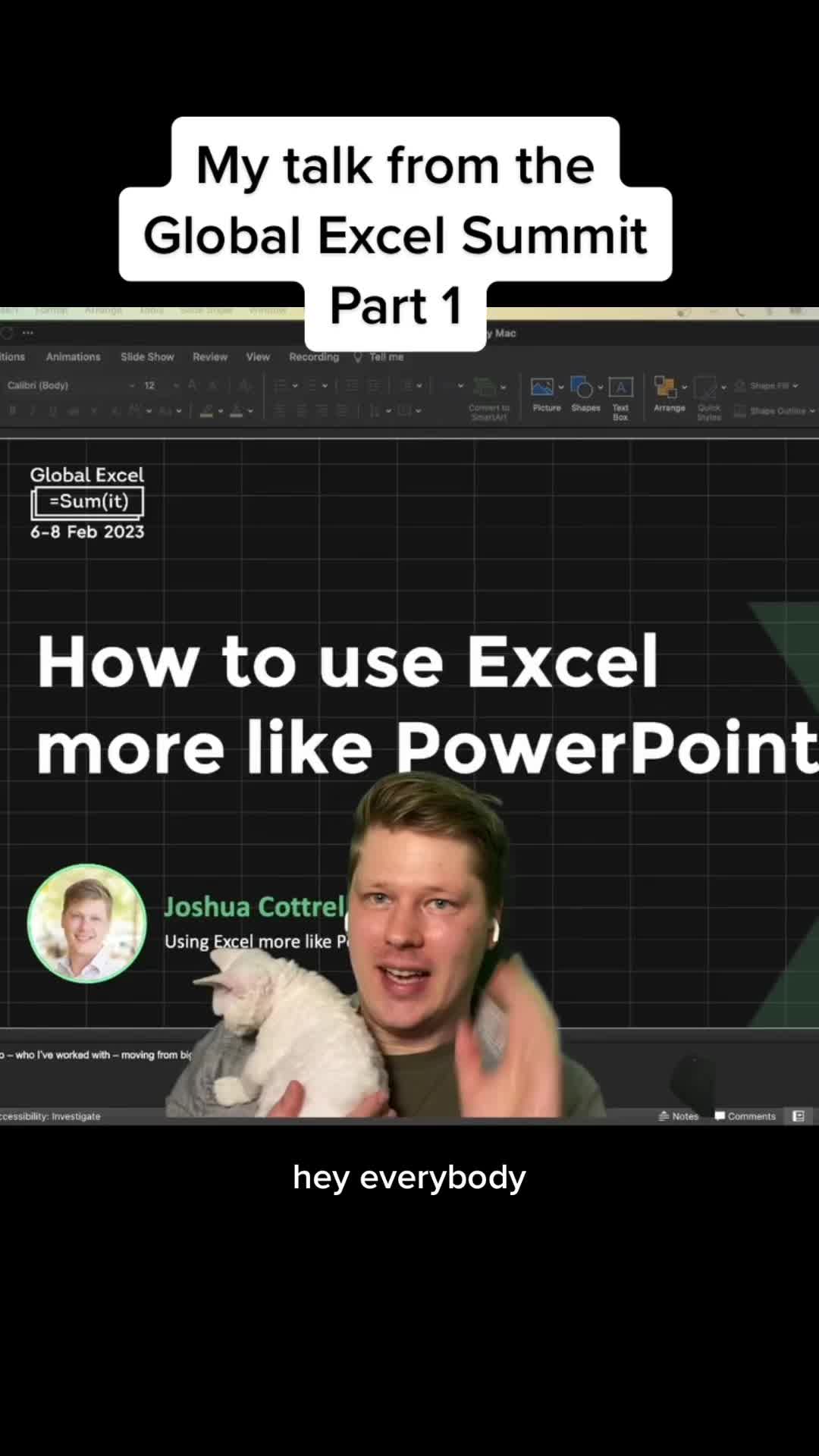Image resolution: width=819 pixels, height=1456 pixels.
Task: Click the Normal view status bar icon
Action: tap(799, 1116)
